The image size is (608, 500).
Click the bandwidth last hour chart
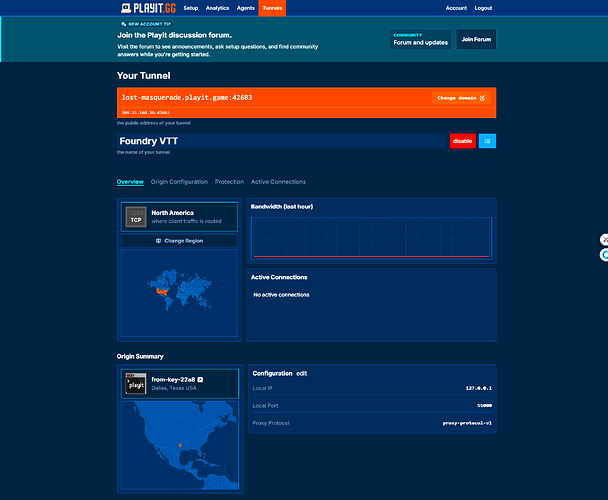click(x=371, y=238)
